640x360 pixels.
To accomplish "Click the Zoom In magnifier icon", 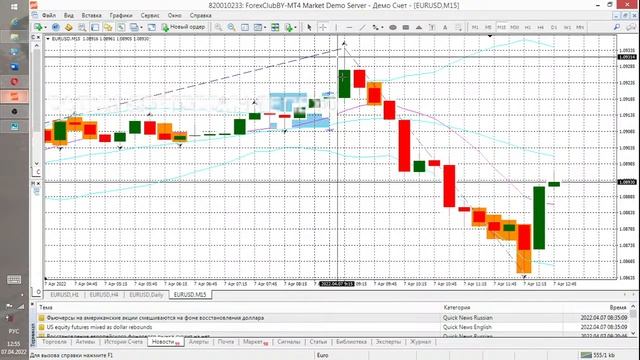I will [218, 27].
